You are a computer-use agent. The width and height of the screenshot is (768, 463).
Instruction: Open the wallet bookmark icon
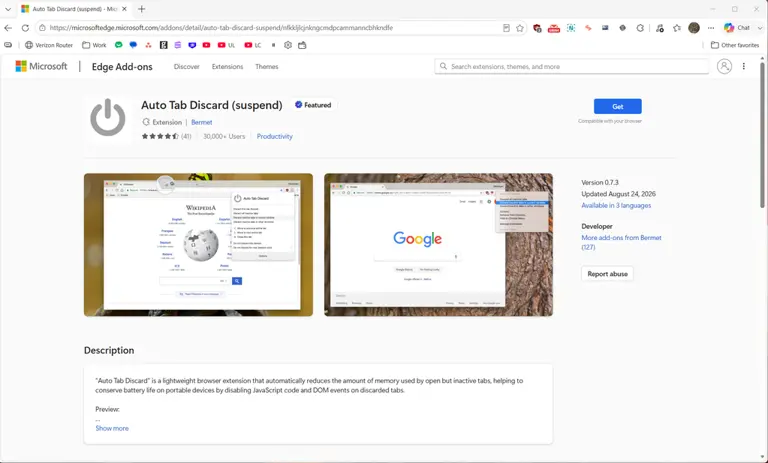[x=302, y=45]
